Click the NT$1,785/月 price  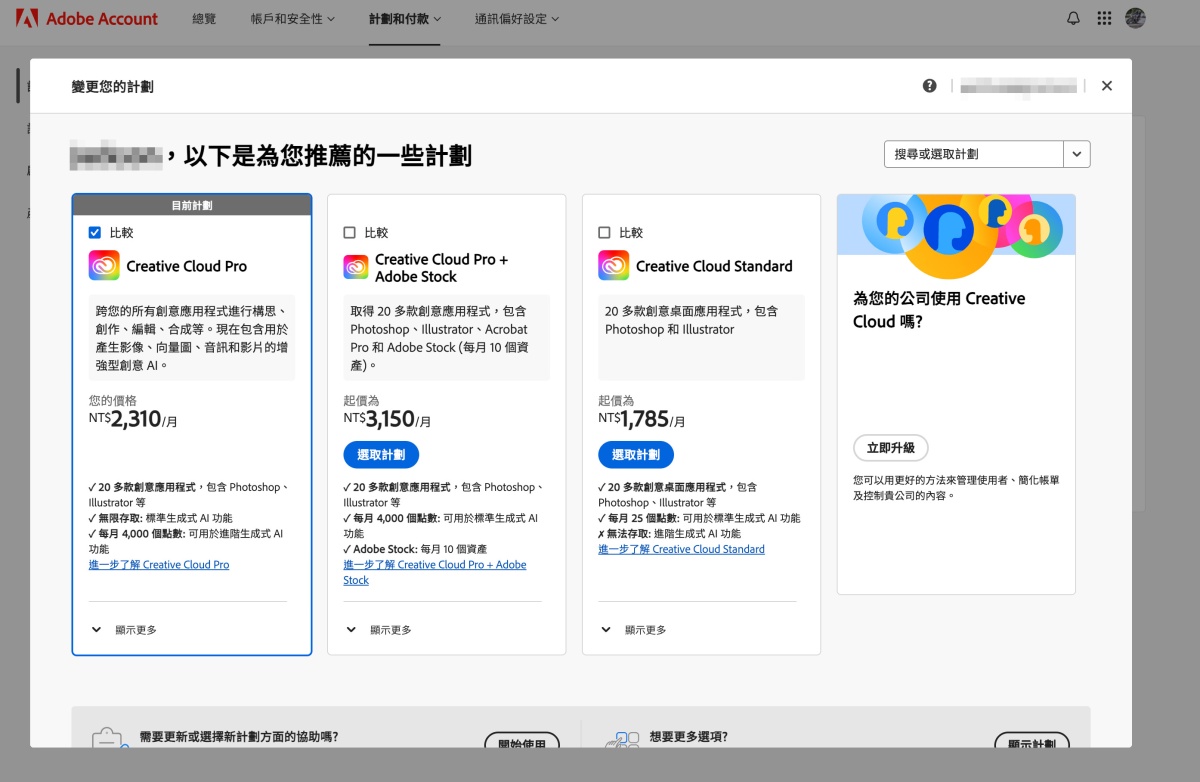tap(643, 419)
